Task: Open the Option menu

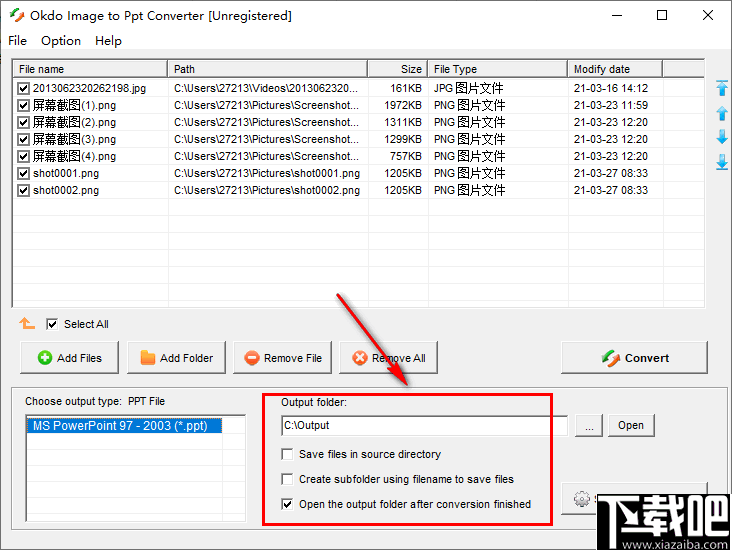Action: tap(61, 41)
